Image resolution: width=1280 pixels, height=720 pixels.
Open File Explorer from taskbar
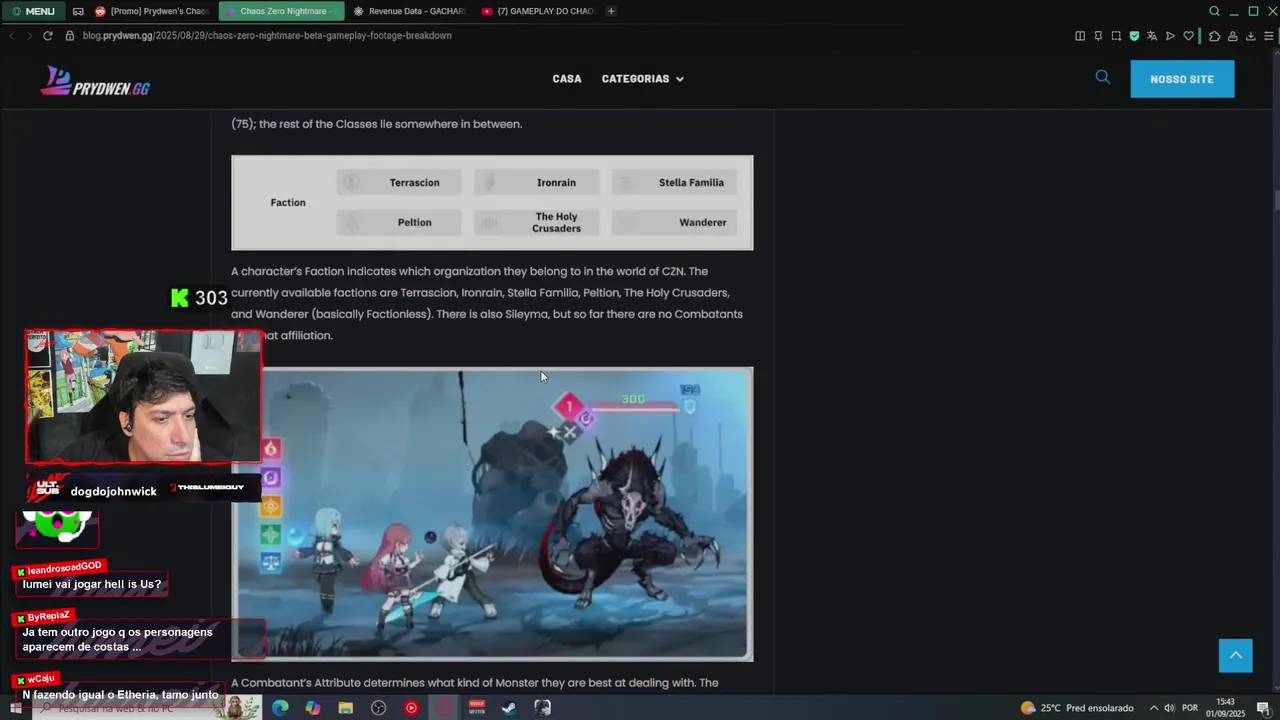point(345,708)
